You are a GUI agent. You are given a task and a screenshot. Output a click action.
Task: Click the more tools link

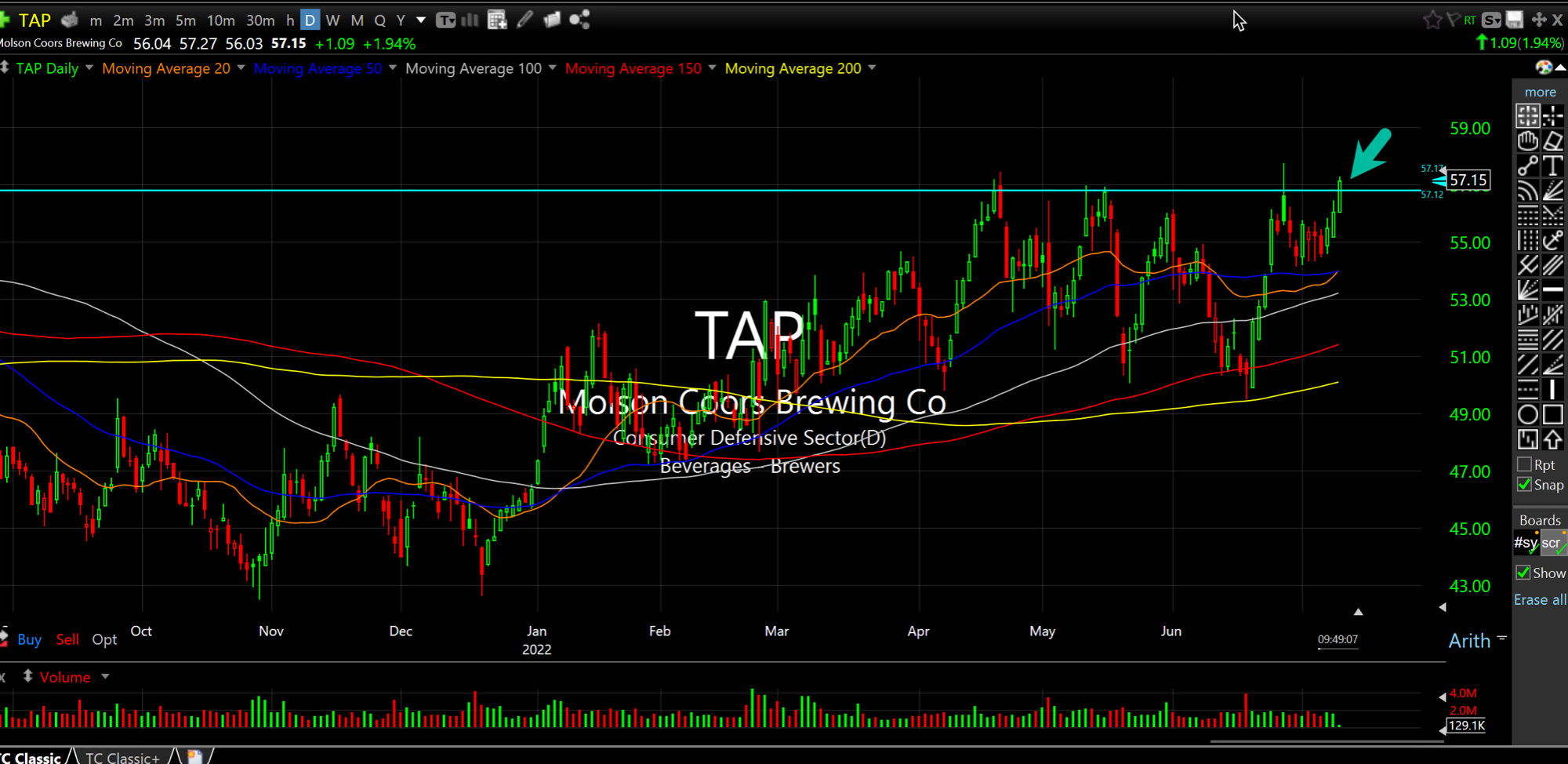click(1540, 92)
